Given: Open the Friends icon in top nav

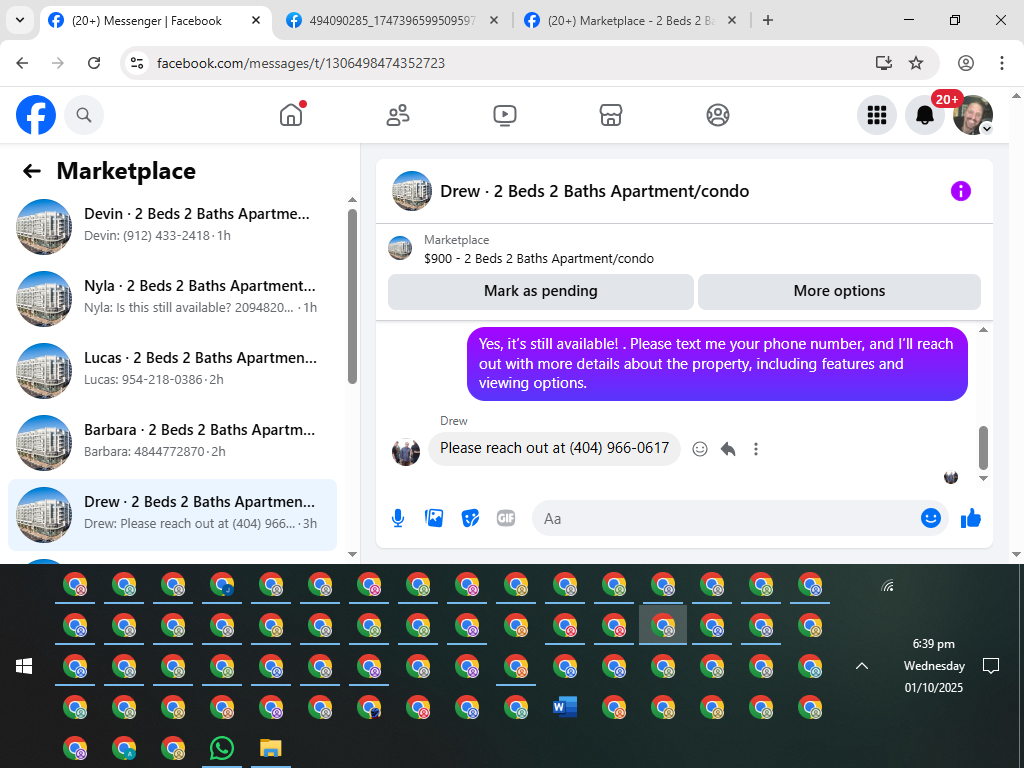Looking at the screenshot, I should click(398, 115).
